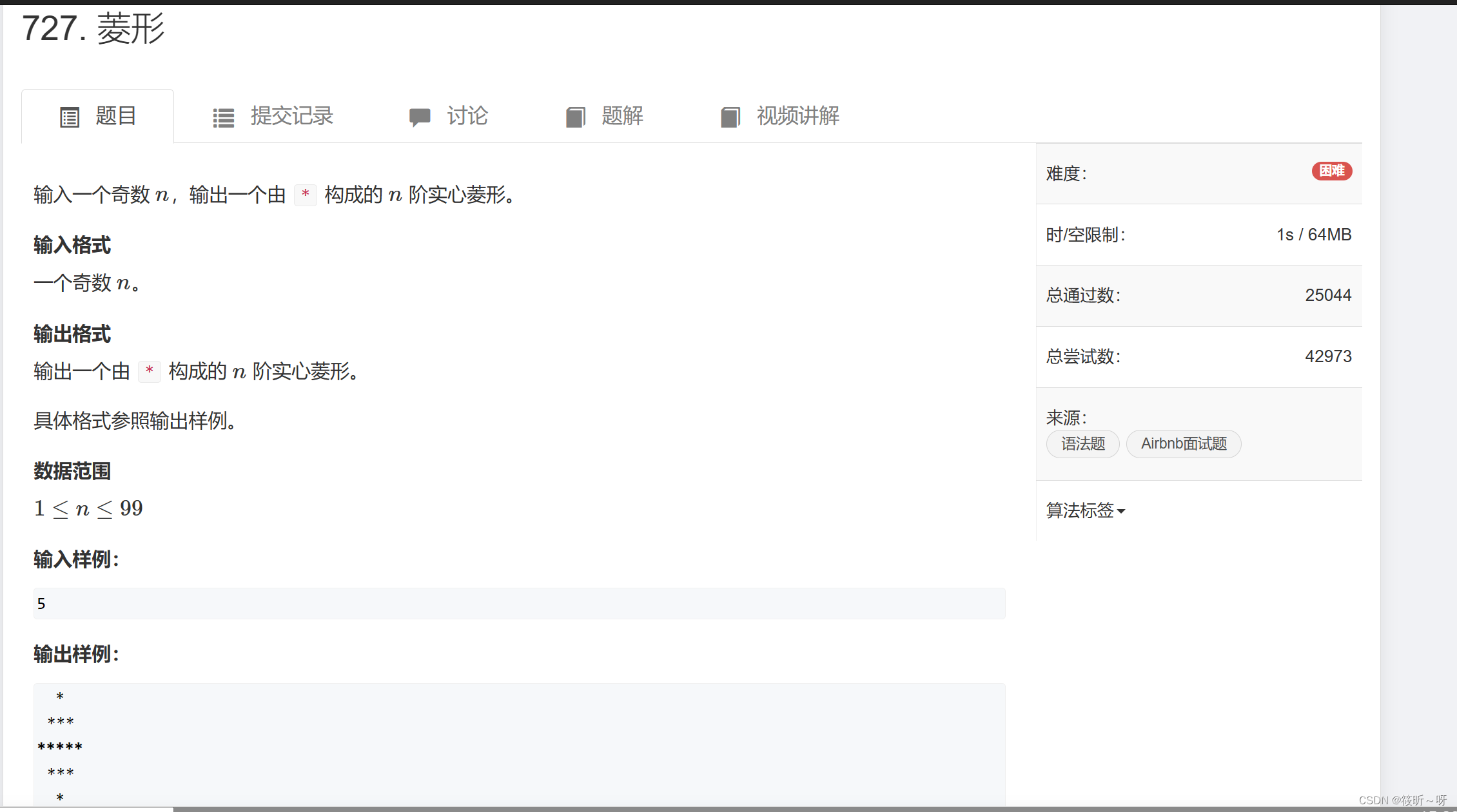The image size is (1457, 812).
Task: Expand the 算法标签 dropdown
Action: [x=1080, y=510]
